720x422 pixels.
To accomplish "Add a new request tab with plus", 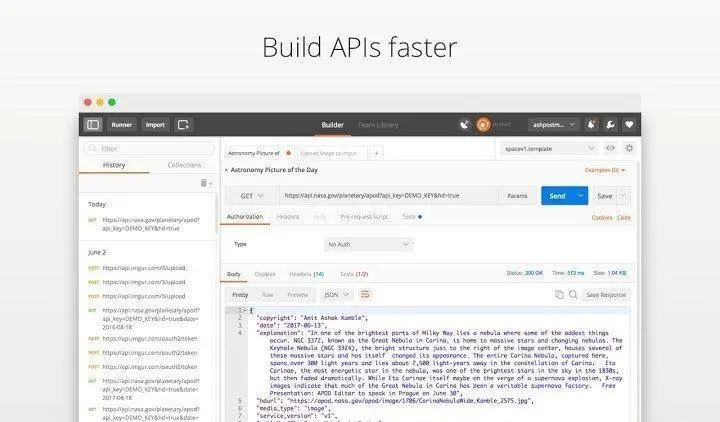I will [x=376, y=153].
